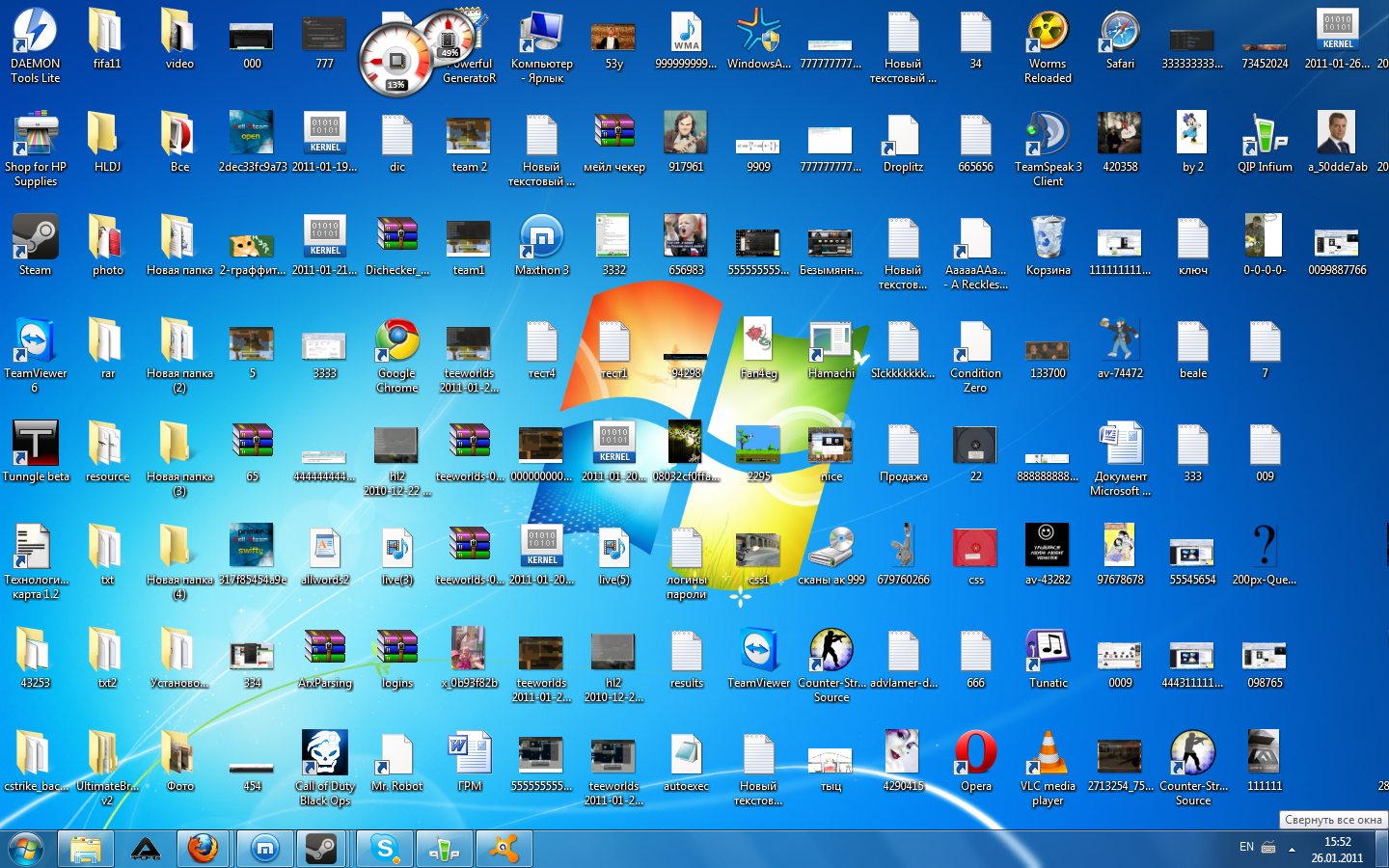Open the Droplitz desktop shortcut
Screen dimensions: 1389x868
point(904,142)
